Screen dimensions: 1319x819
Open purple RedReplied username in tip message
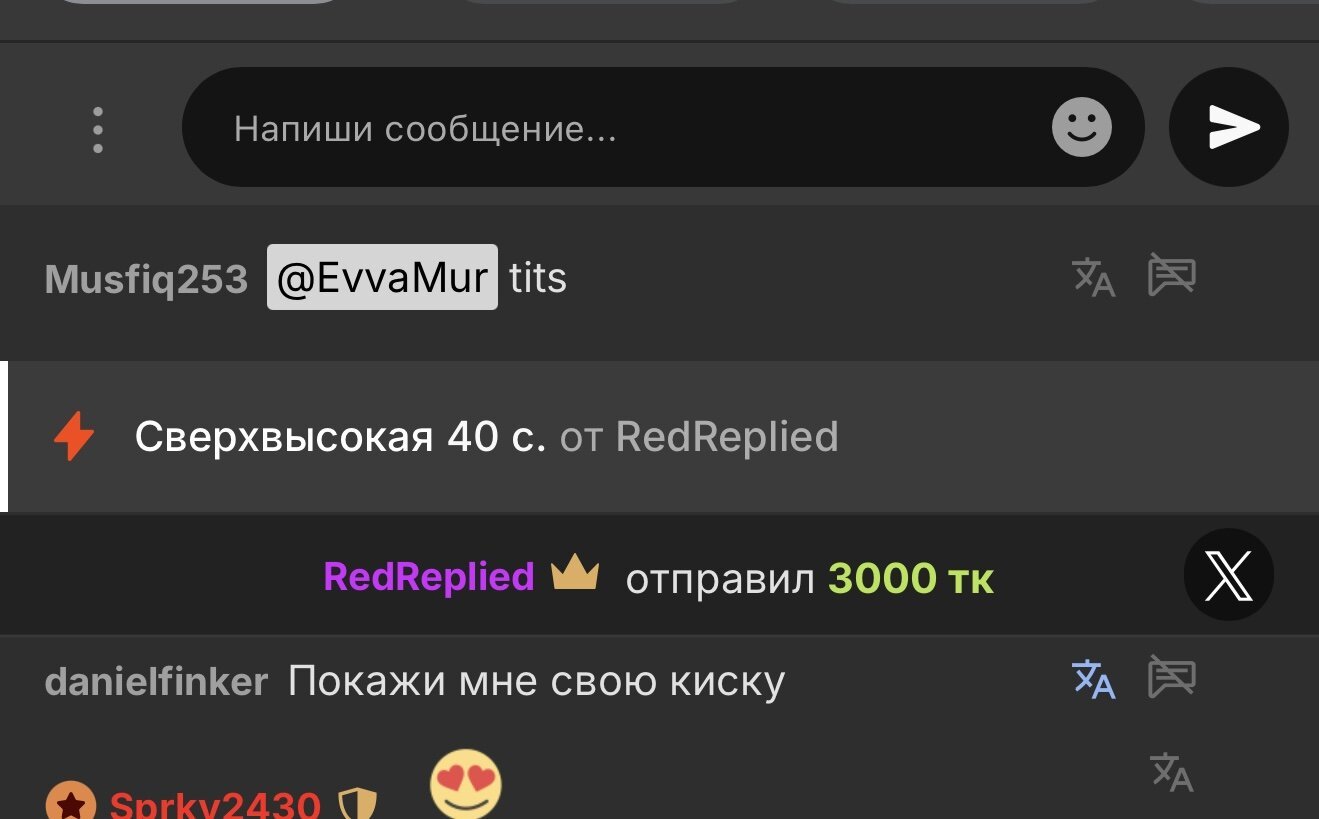point(429,577)
